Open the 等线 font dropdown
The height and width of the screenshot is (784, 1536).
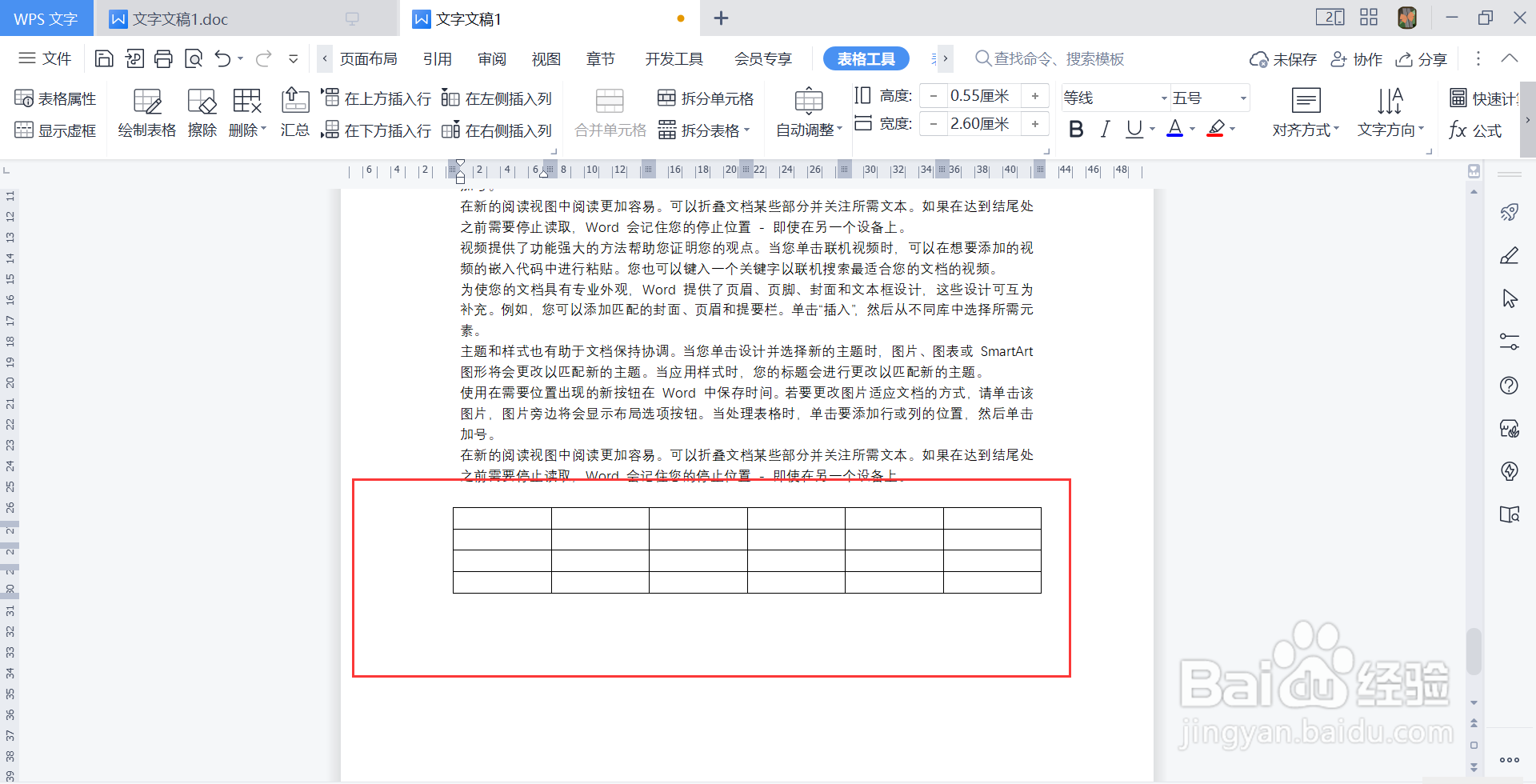tap(1162, 96)
